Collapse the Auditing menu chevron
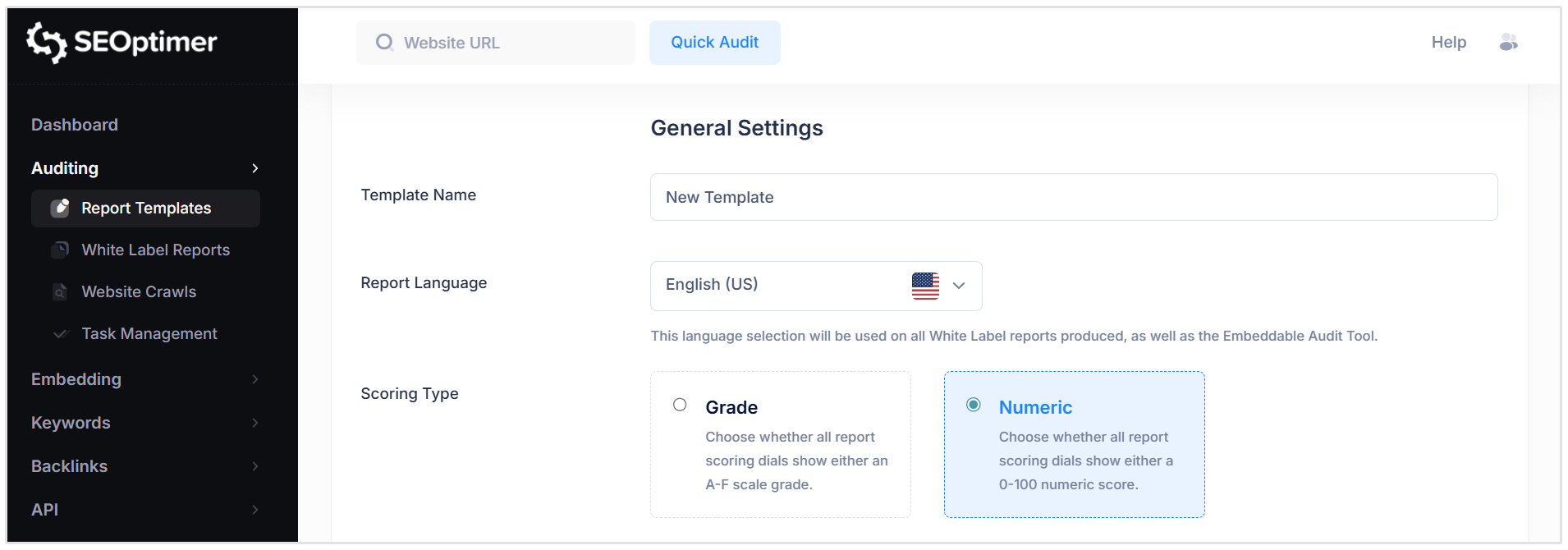Viewport: 1568px width, 550px height. pyautogui.click(x=255, y=168)
